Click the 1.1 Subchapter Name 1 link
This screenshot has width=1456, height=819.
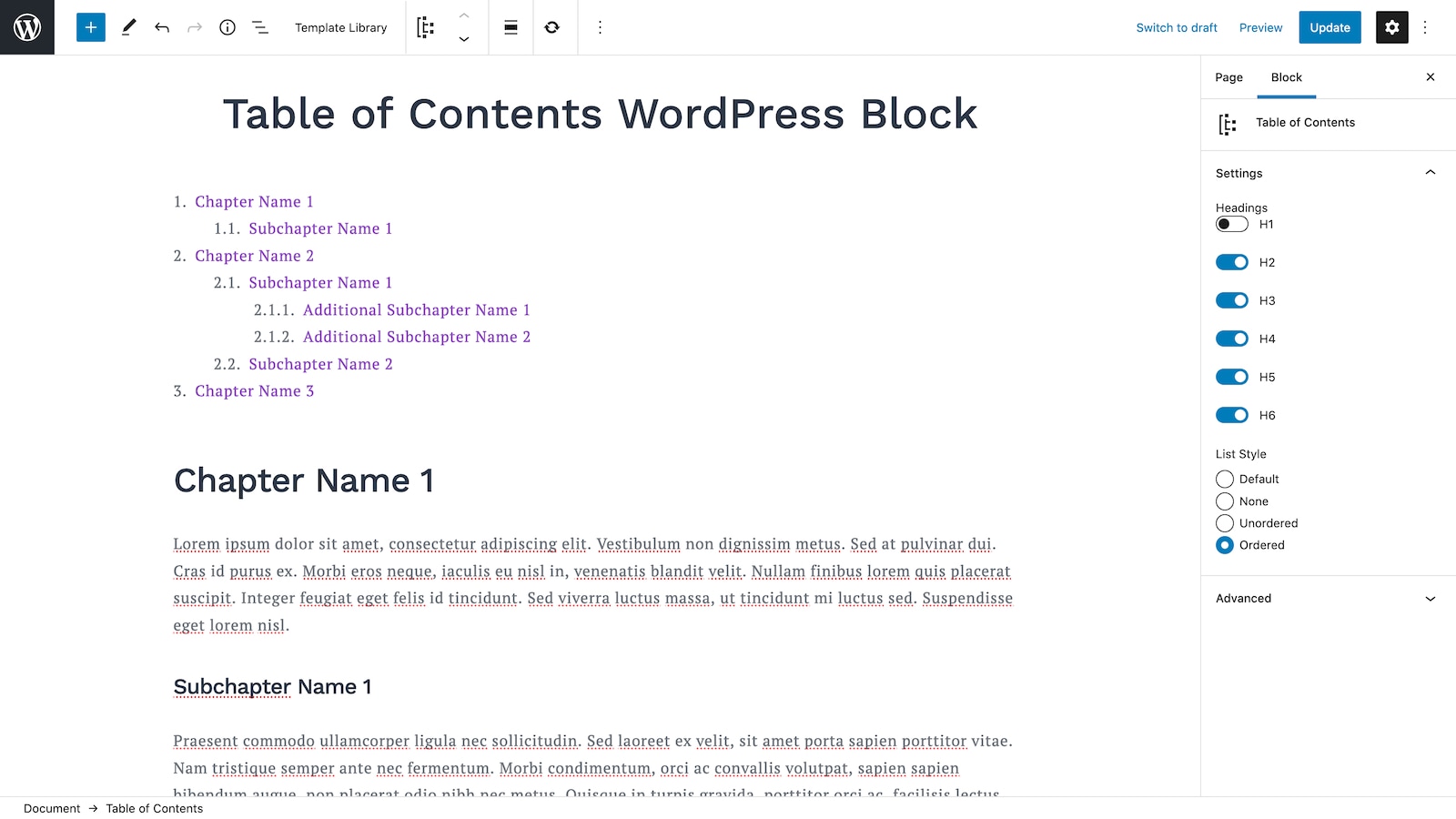(x=320, y=228)
